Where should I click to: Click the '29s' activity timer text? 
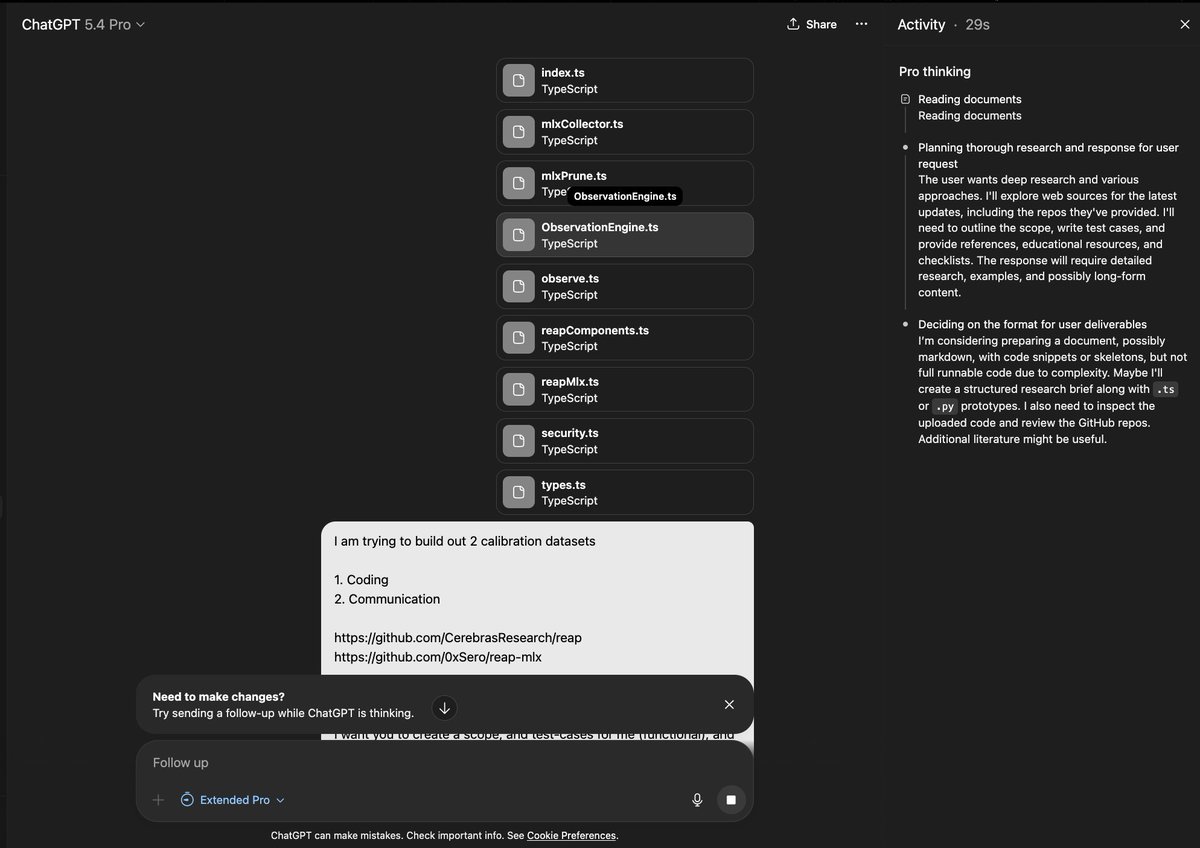coord(977,24)
